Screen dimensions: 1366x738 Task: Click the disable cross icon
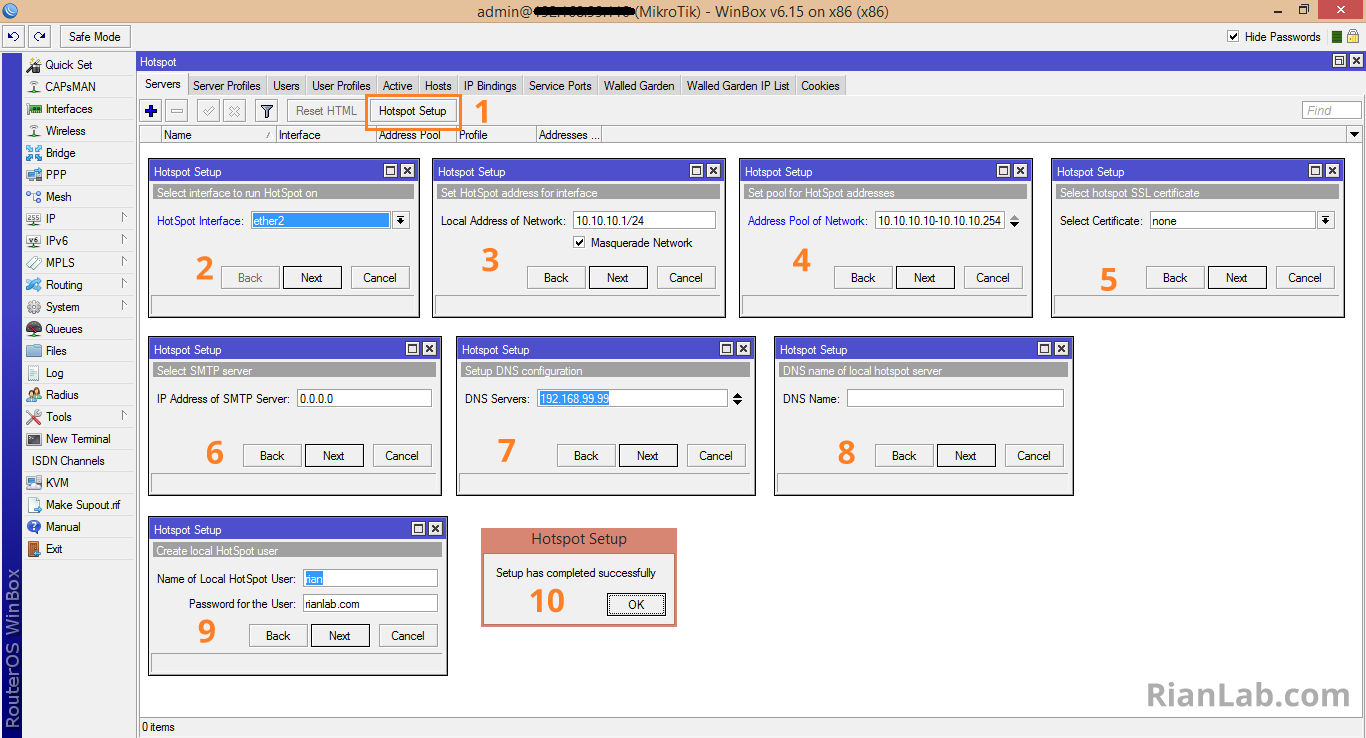(233, 111)
